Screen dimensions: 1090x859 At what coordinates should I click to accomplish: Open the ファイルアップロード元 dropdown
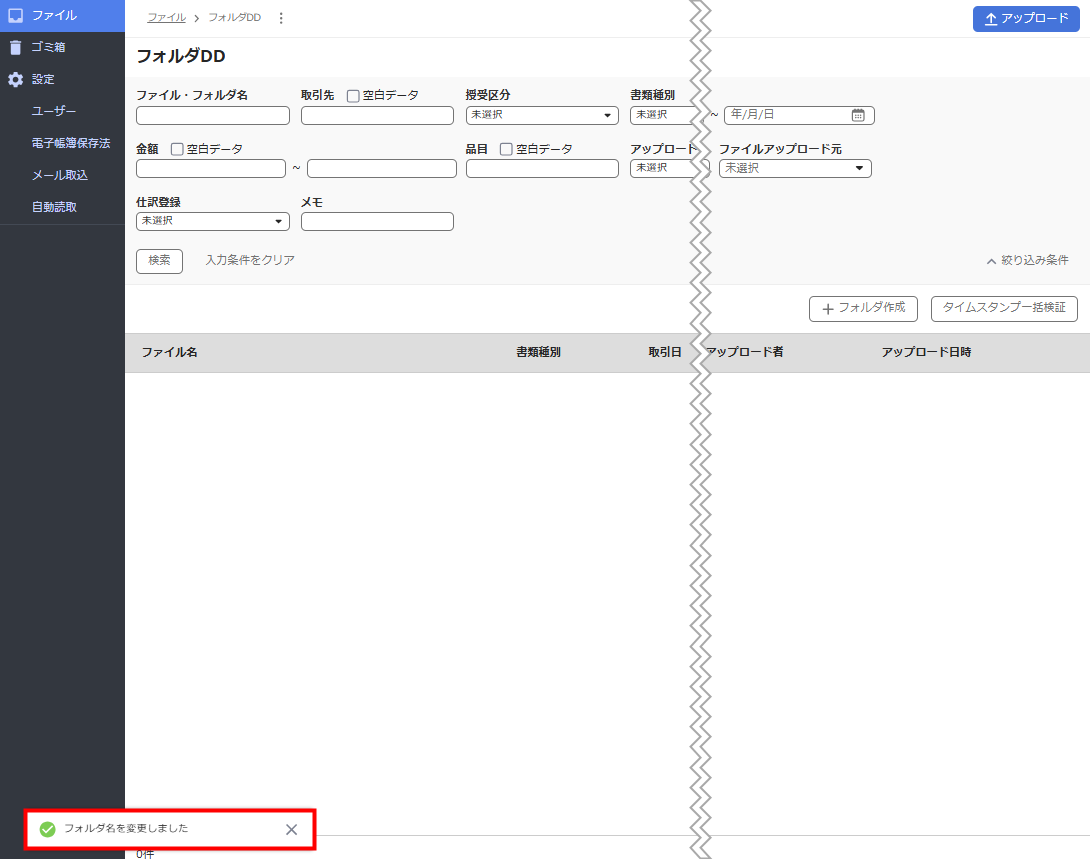[x=795, y=168]
